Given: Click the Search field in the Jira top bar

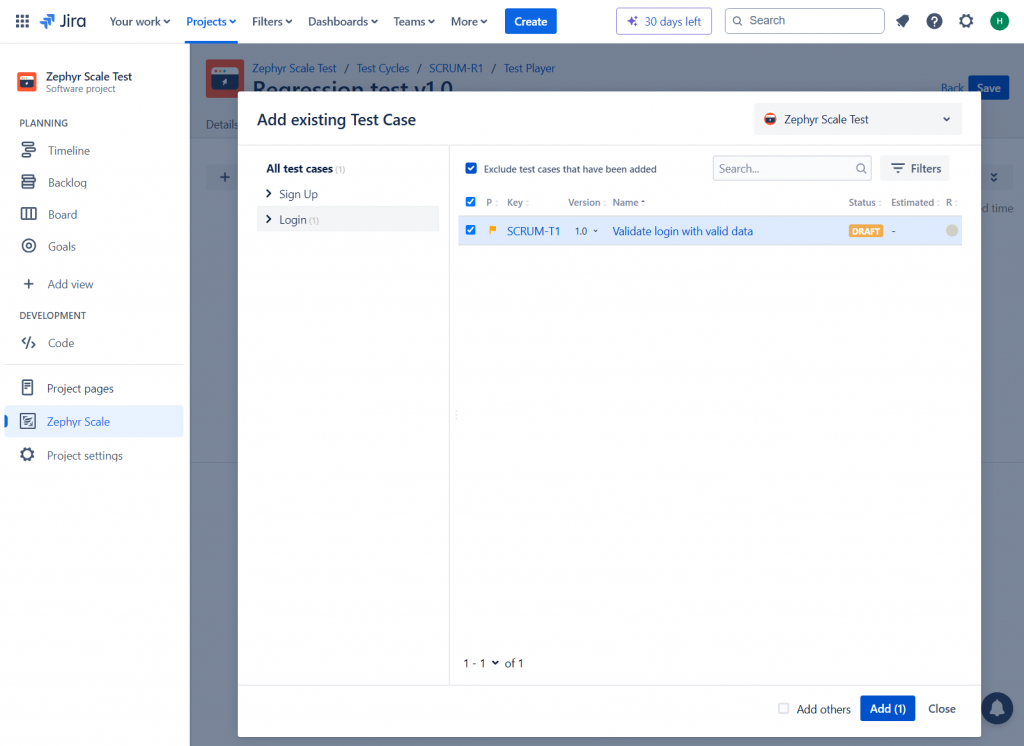Looking at the screenshot, I should [x=804, y=21].
